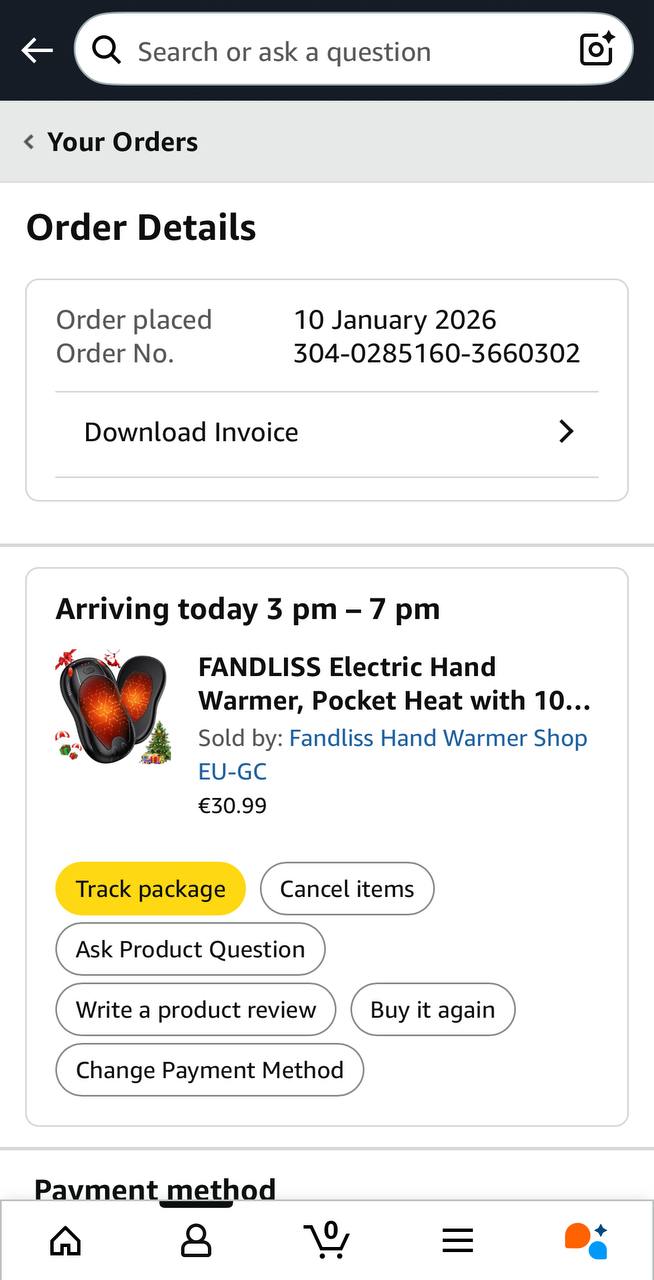Go to Home tab icon

tap(66, 1241)
